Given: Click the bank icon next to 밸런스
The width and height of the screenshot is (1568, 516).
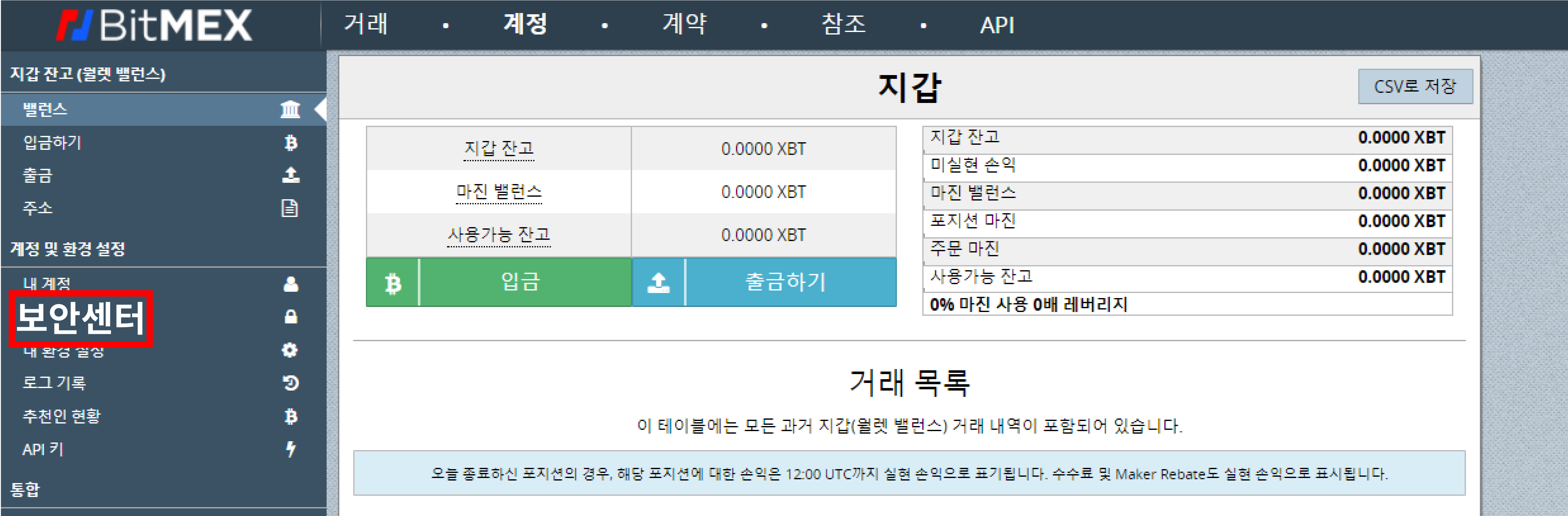Looking at the screenshot, I should click(290, 110).
